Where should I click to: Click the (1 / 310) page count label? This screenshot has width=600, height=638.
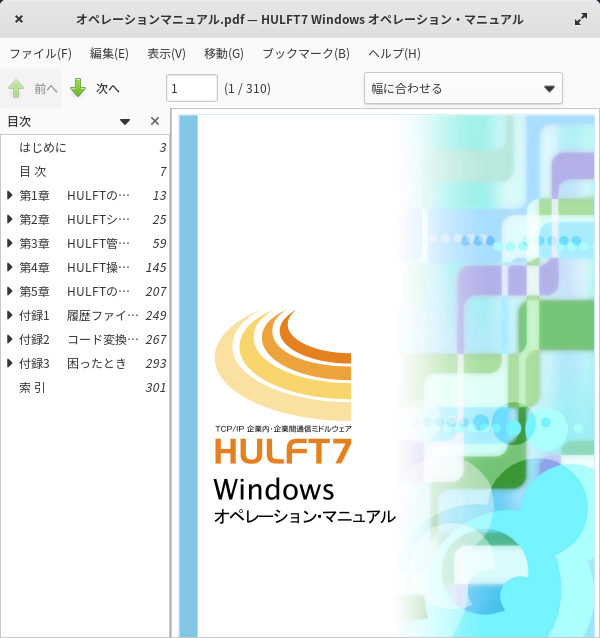click(247, 88)
